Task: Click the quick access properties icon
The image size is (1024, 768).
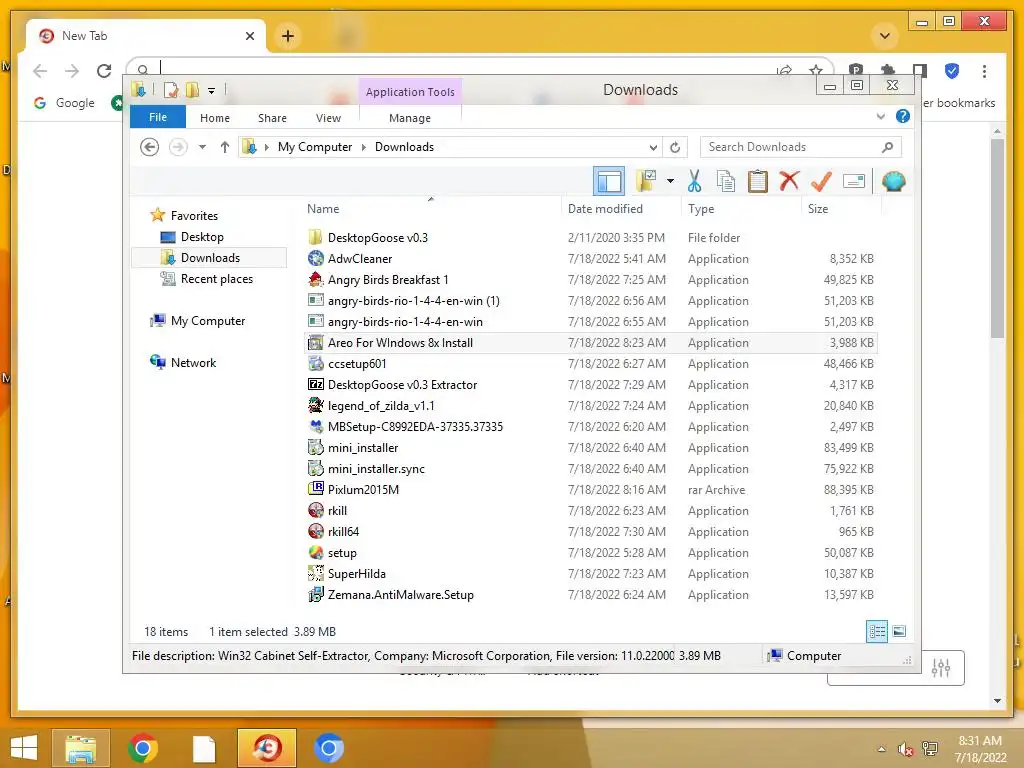Action: point(171,90)
